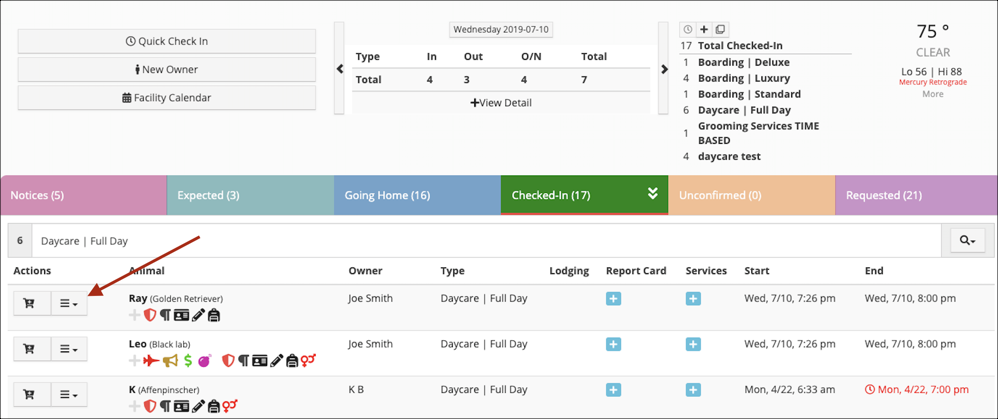Click the red gender icon under K
Viewport: 998px width, 419px height.
[230, 406]
